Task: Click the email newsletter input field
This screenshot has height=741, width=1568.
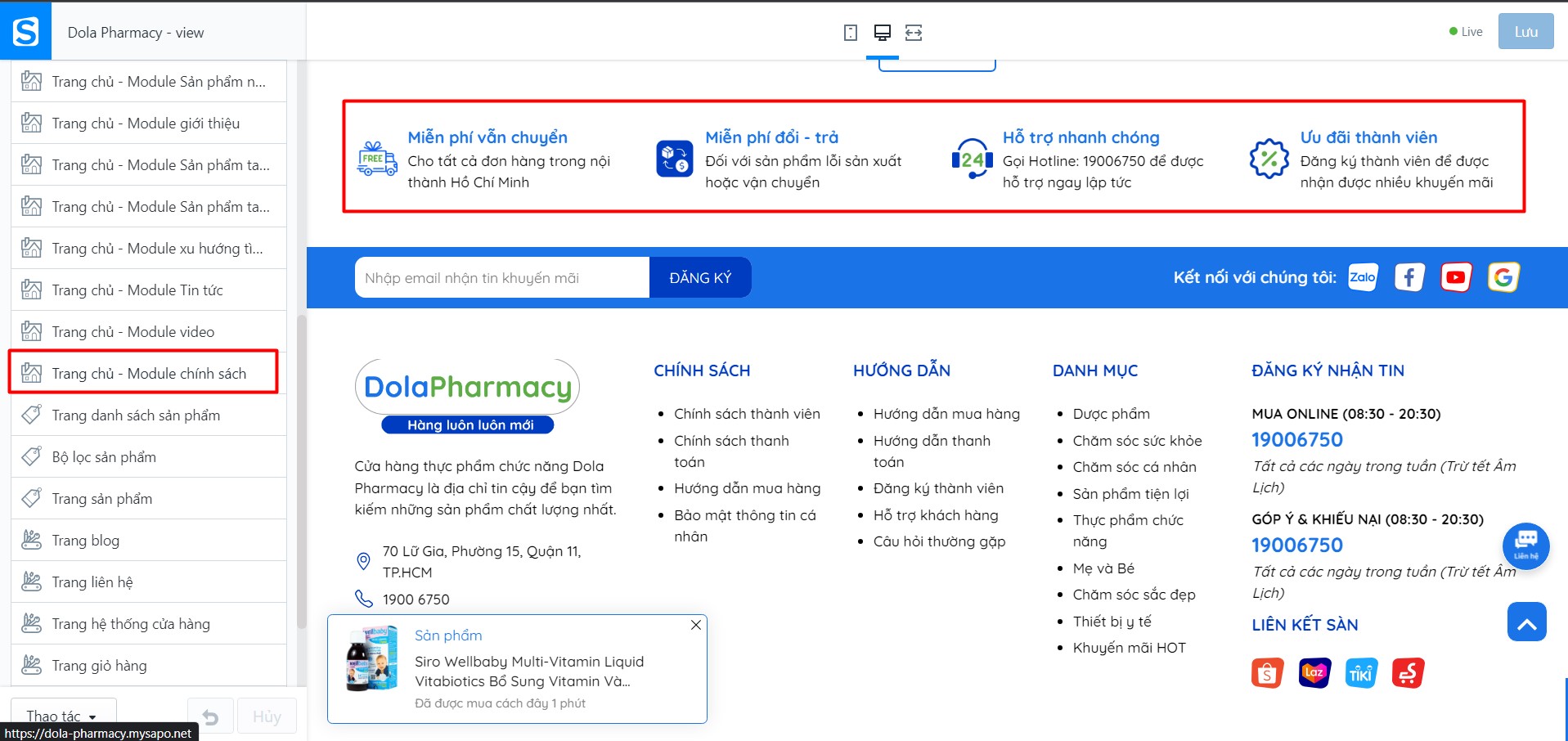Action: coord(502,277)
